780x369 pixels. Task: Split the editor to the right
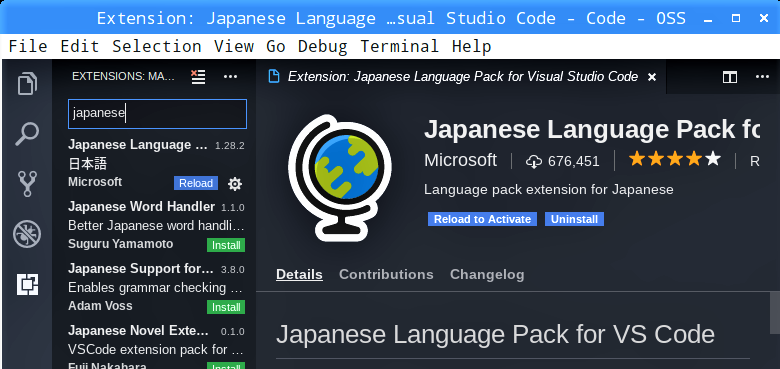tap(730, 77)
